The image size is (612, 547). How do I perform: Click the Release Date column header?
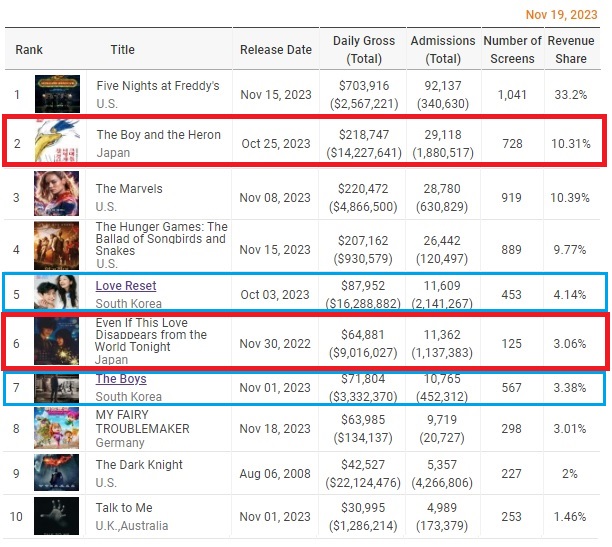(x=276, y=49)
